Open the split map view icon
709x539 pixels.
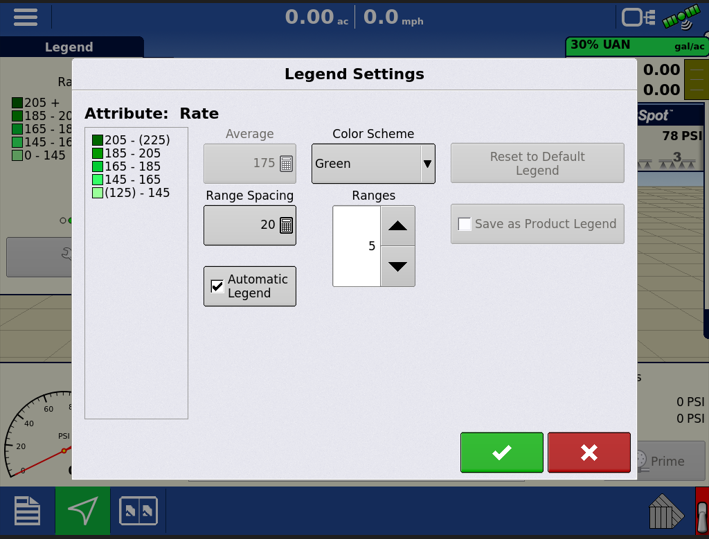138,511
